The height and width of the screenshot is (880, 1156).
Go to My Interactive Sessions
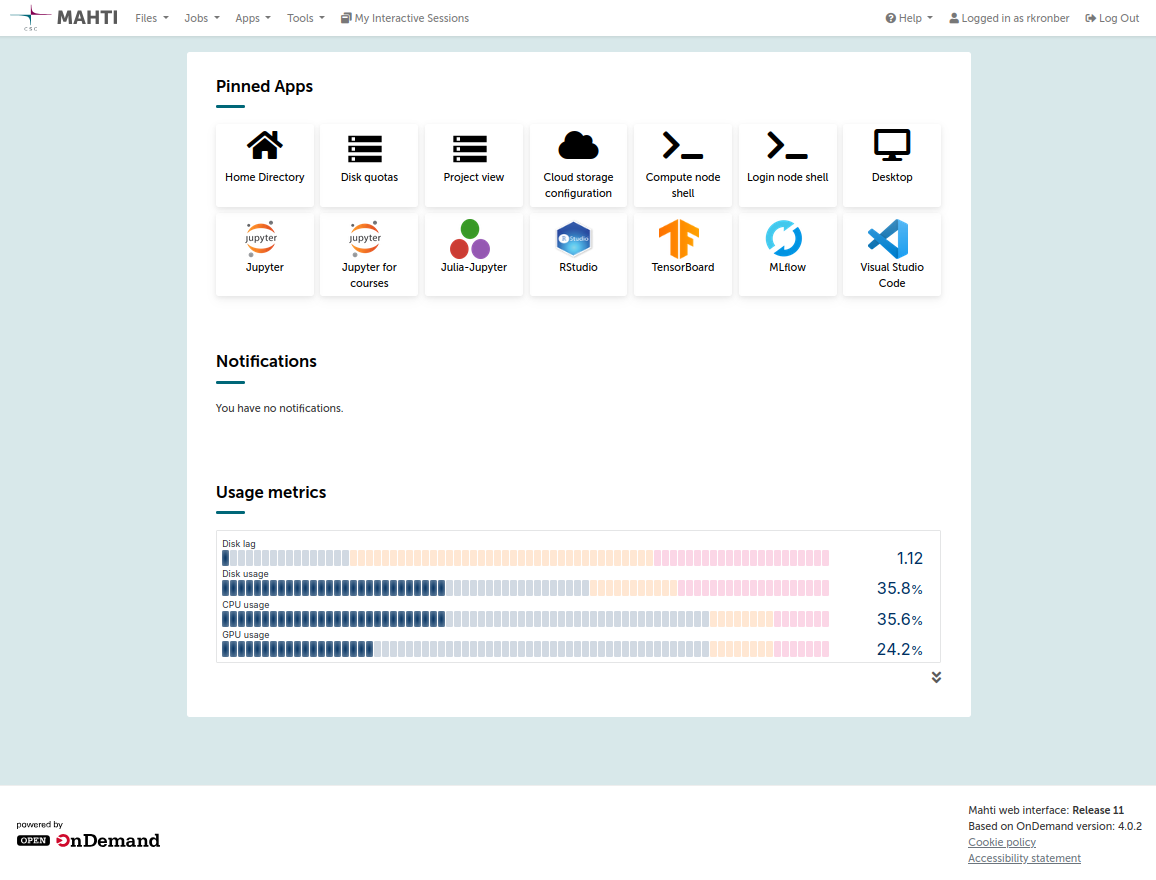405,18
